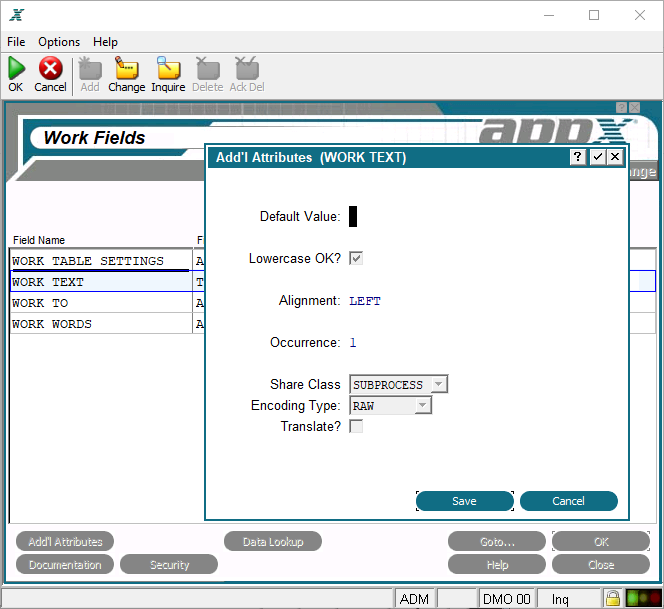Click the DMO 00 status bar entry

(506, 599)
